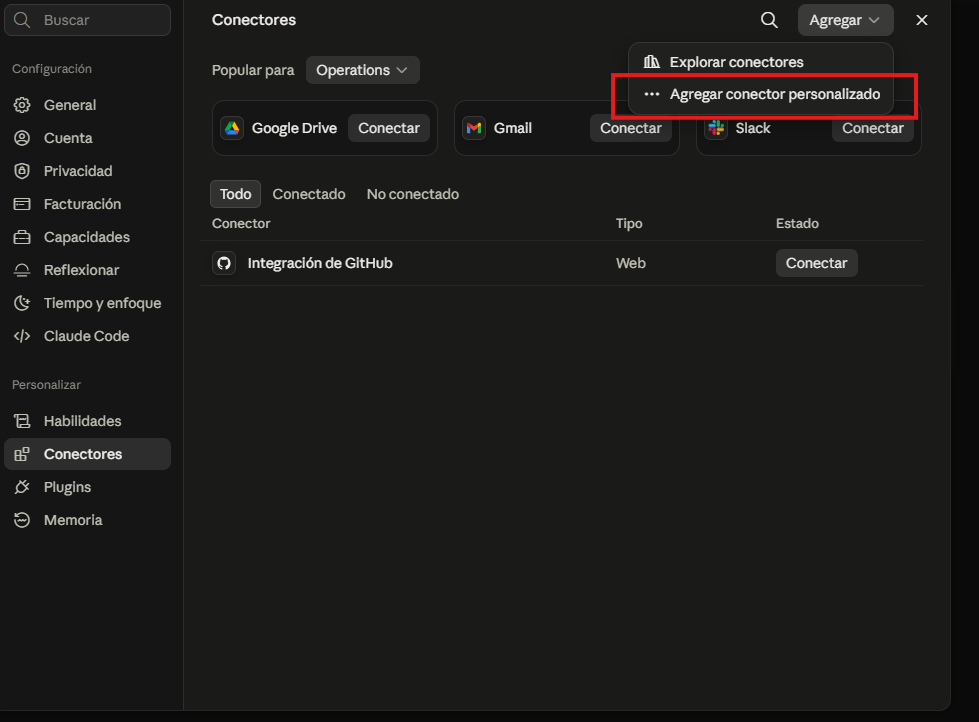This screenshot has height=722, width=979.
Task: Click the General gear icon
Action: pos(22,105)
